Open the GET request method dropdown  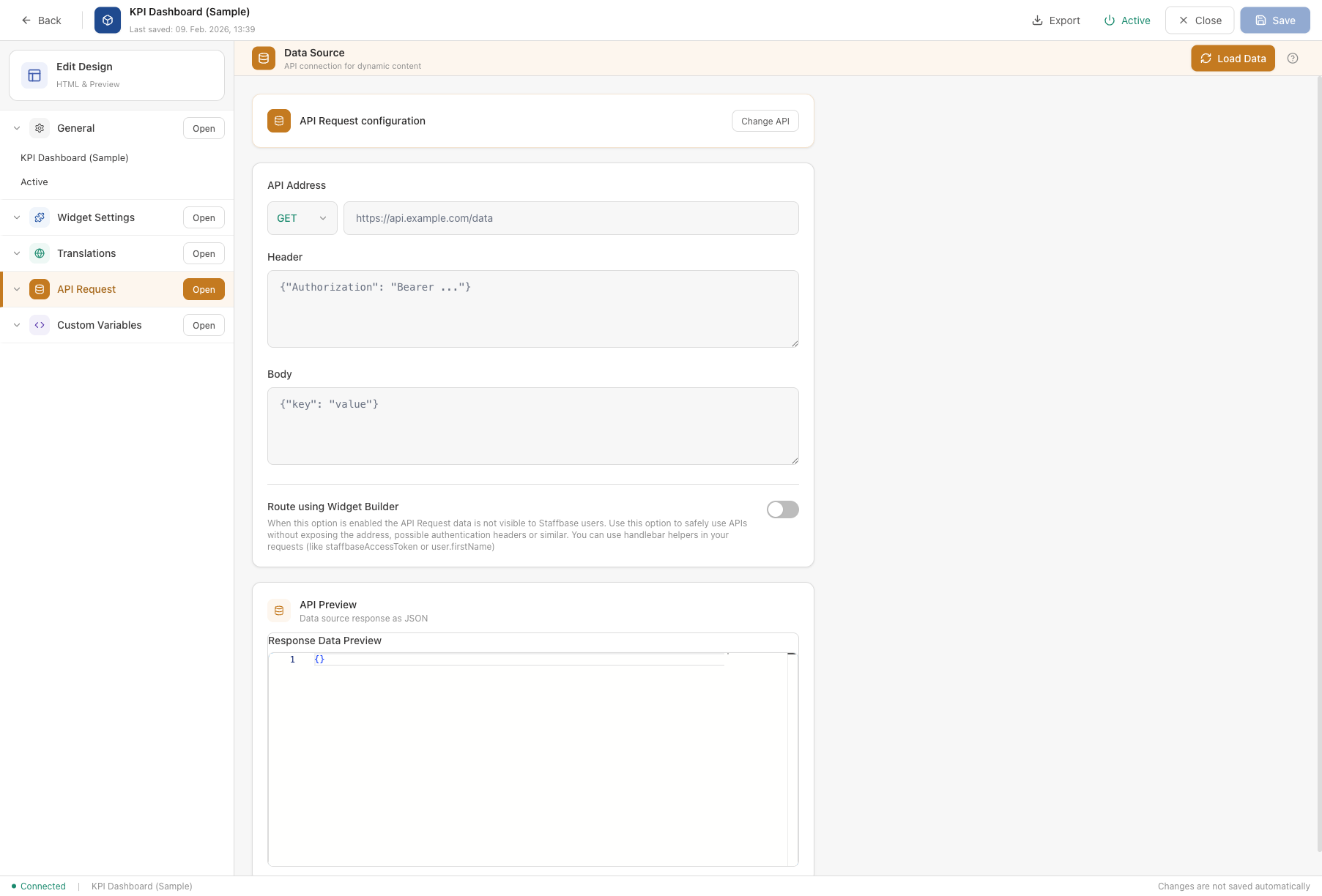302,218
